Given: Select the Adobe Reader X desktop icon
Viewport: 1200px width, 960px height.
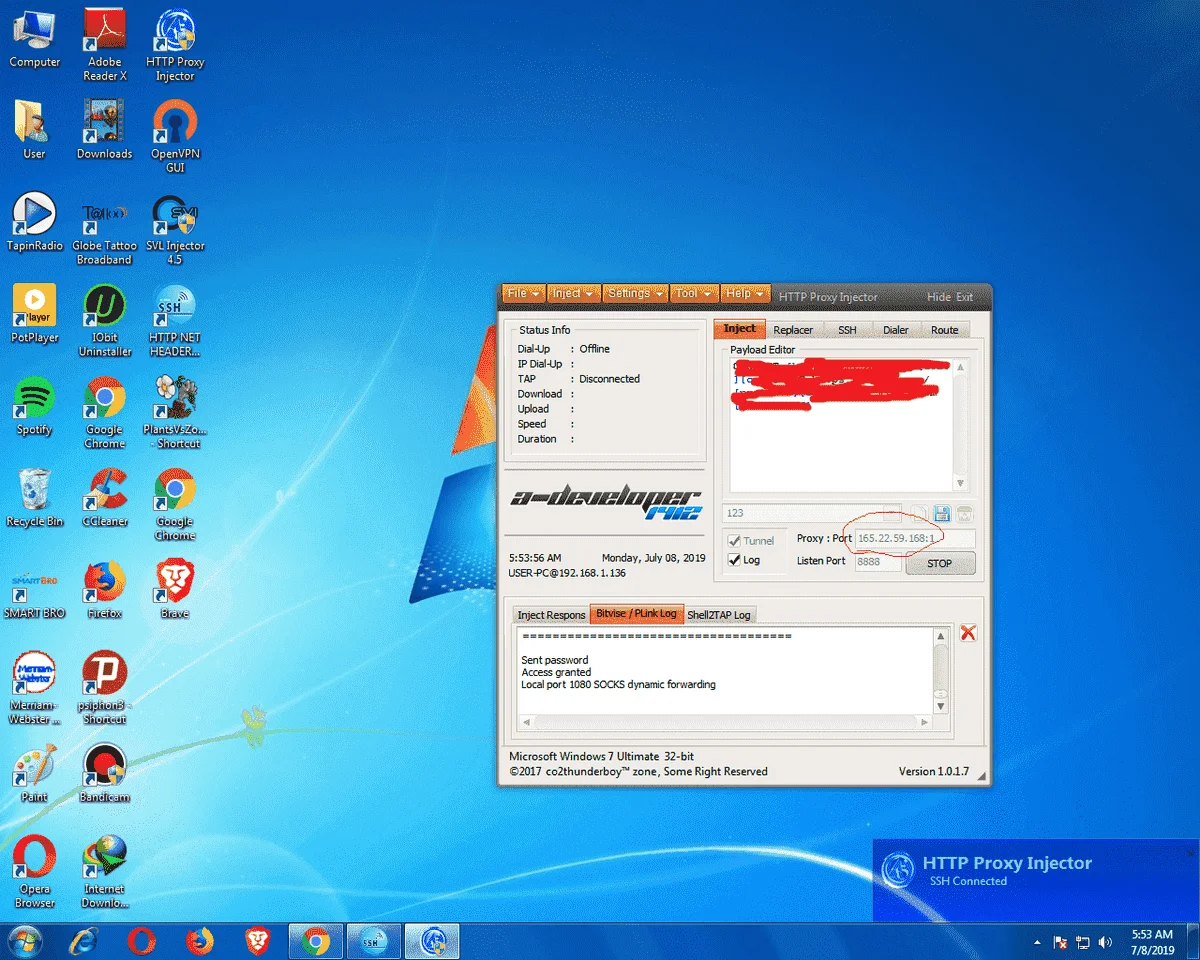Looking at the screenshot, I should point(105,46).
